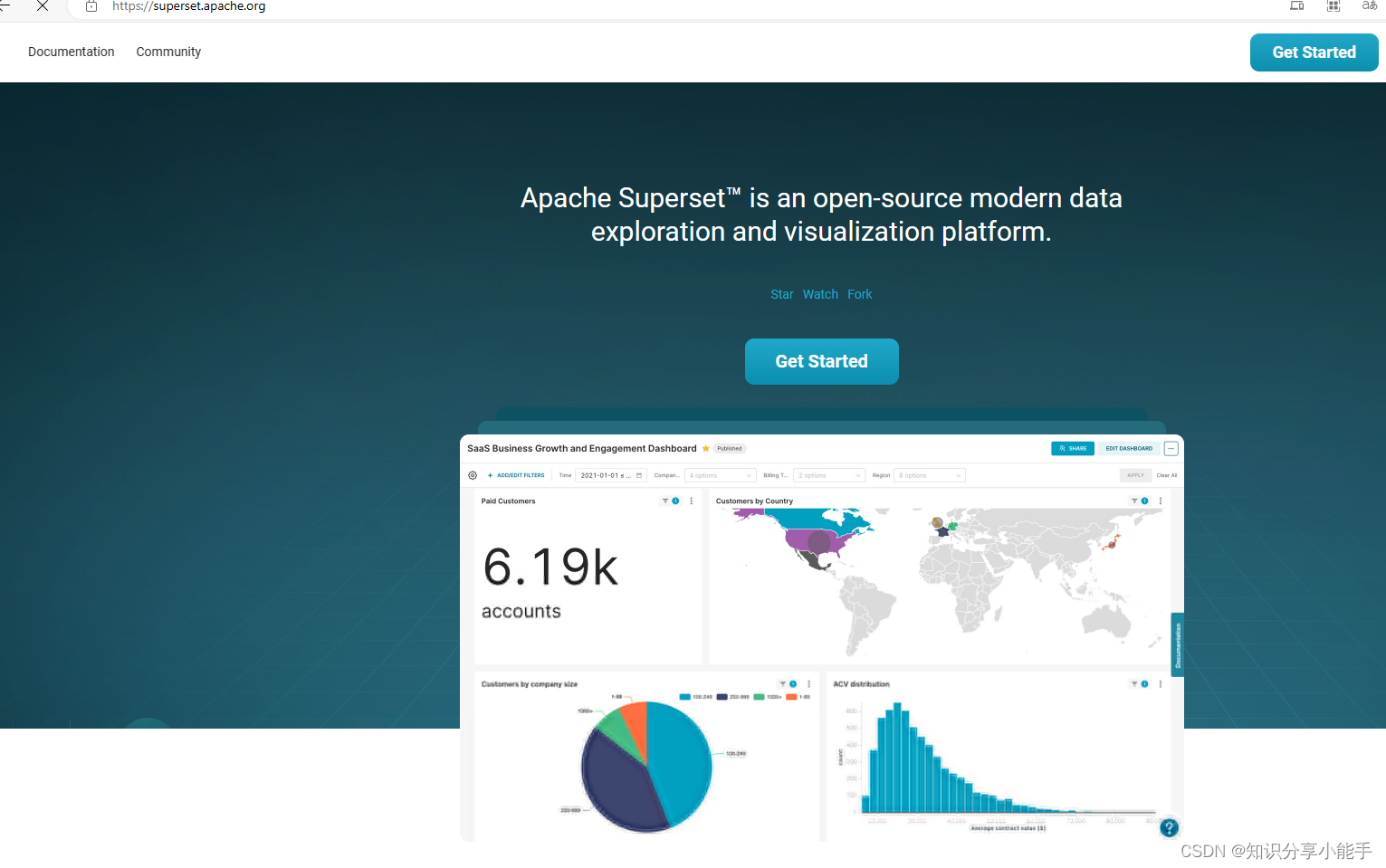Open the Region dropdown with 8 options

coord(930,475)
